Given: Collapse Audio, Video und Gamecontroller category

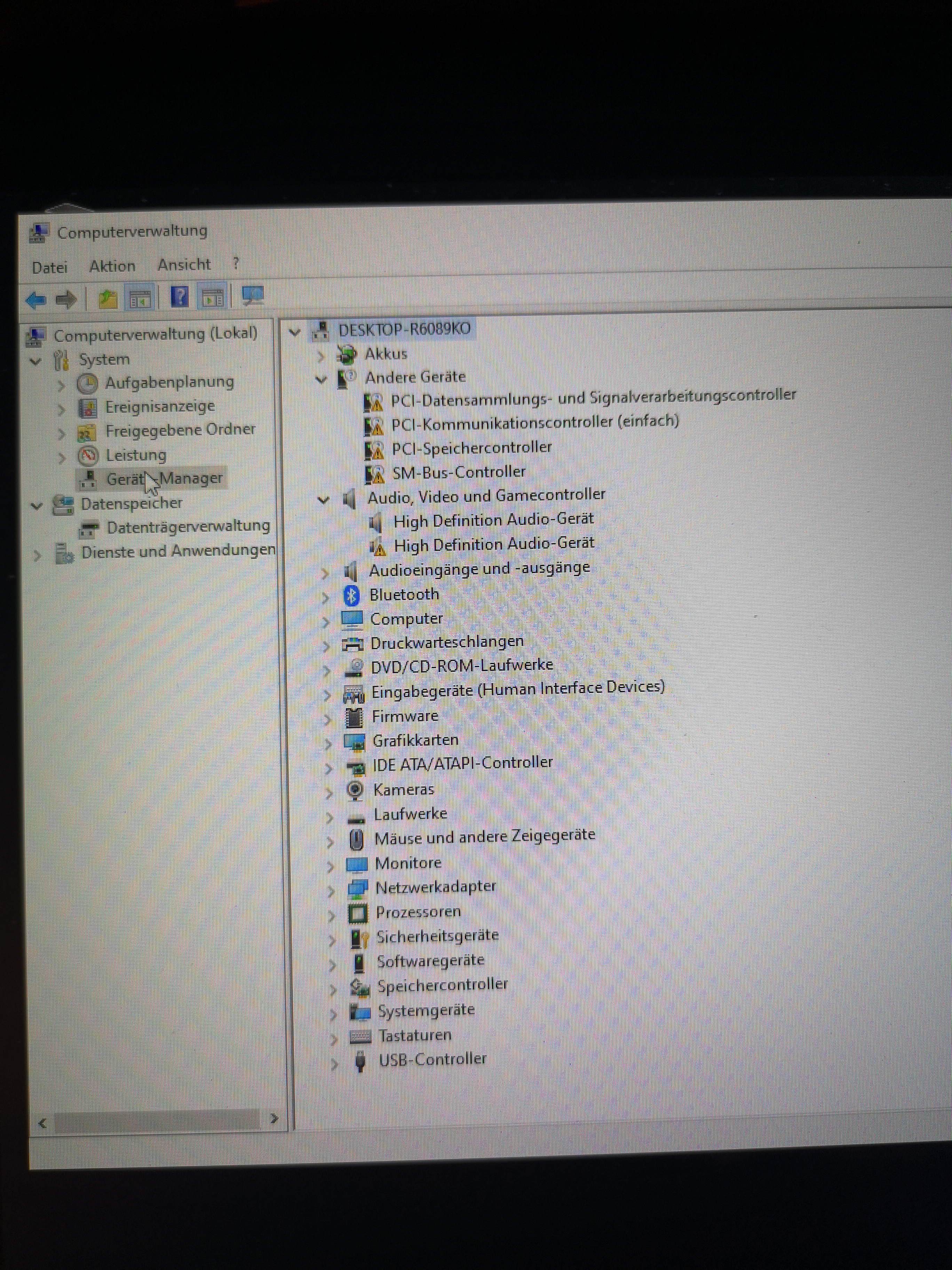Looking at the screenshot, I should (324, 500).
